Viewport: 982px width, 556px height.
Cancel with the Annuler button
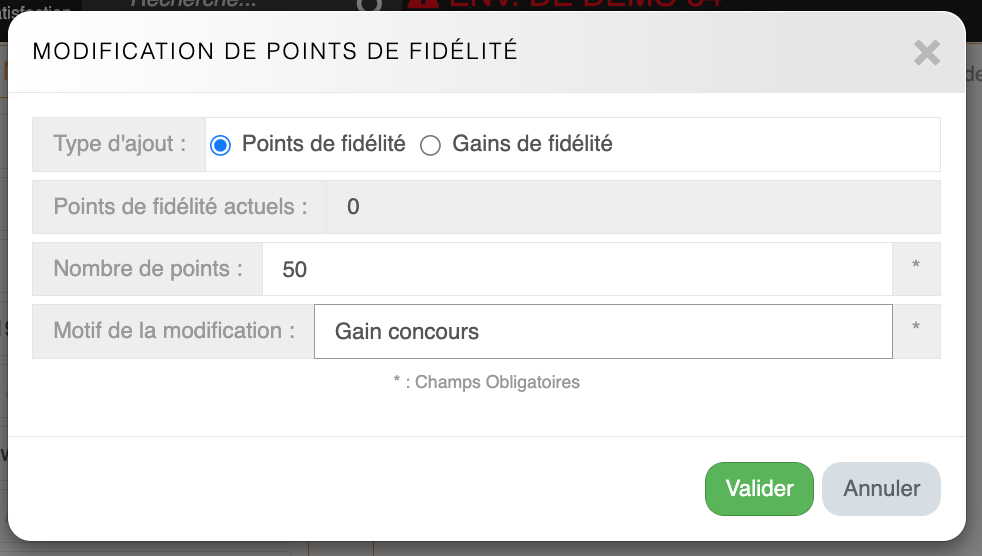pyautogui.click(x=881, y=489)
